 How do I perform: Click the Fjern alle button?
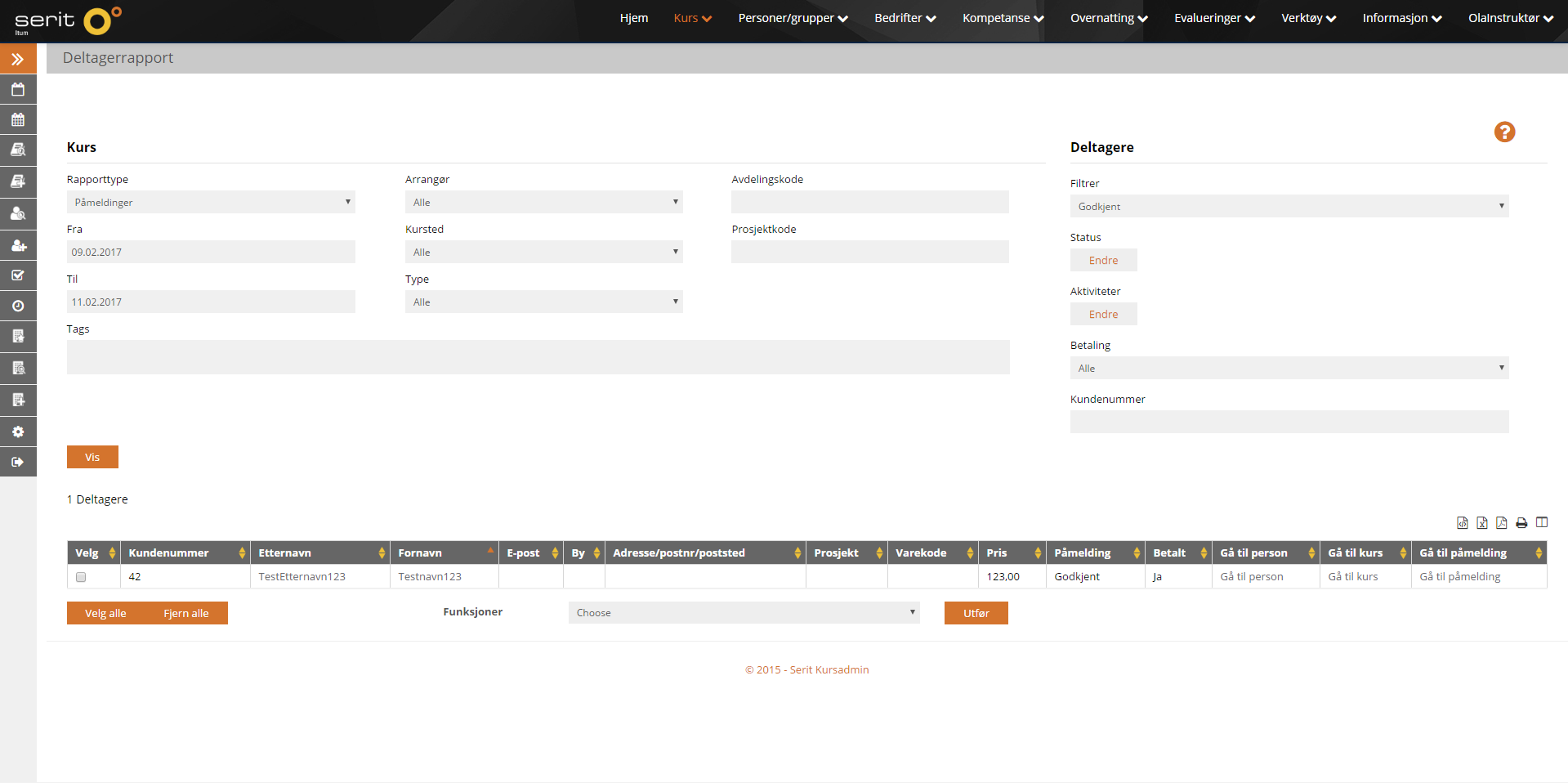coord(186,613)
